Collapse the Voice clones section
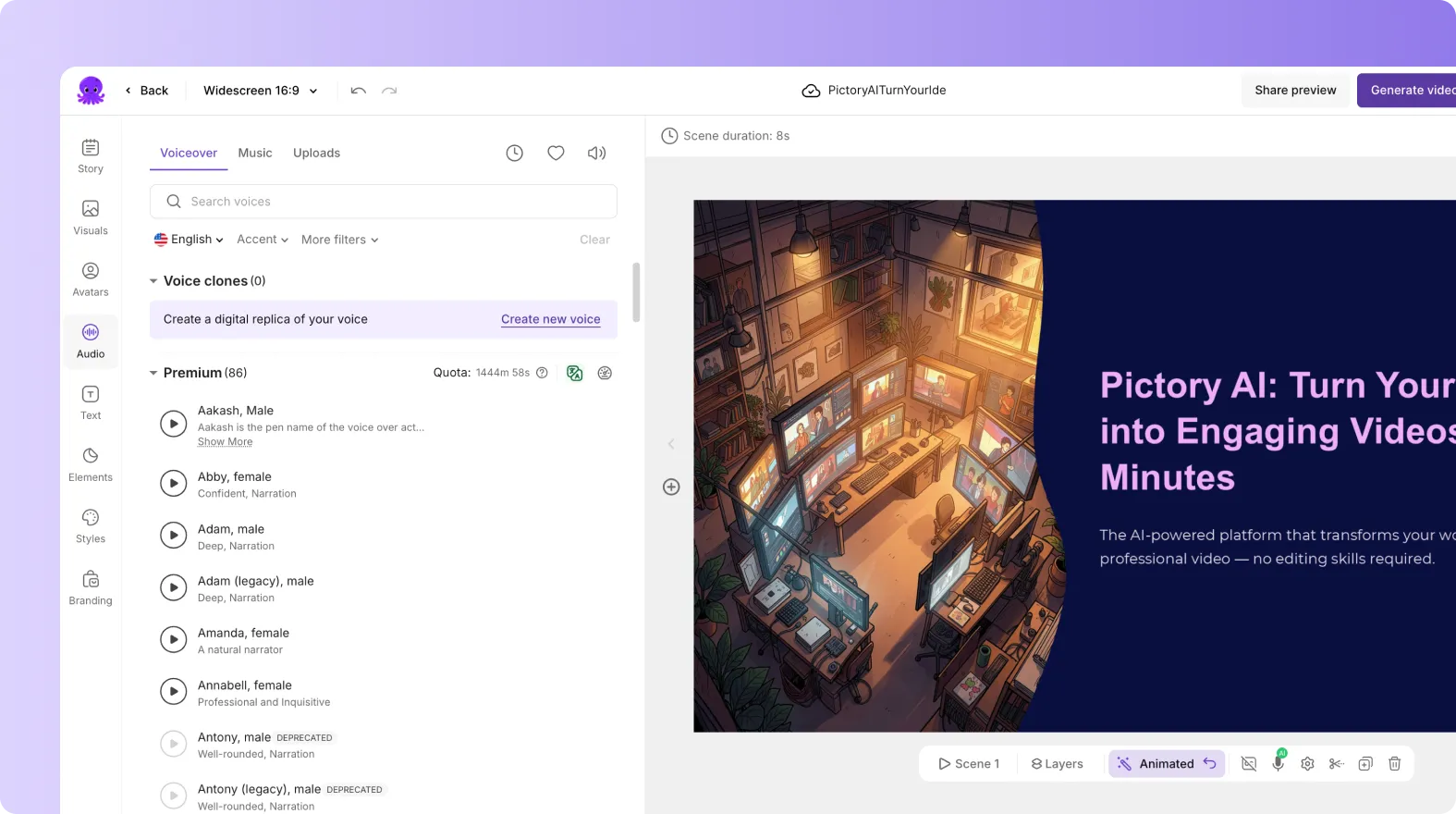Viewport: 1456px width, 814px height. coord(153,281)
